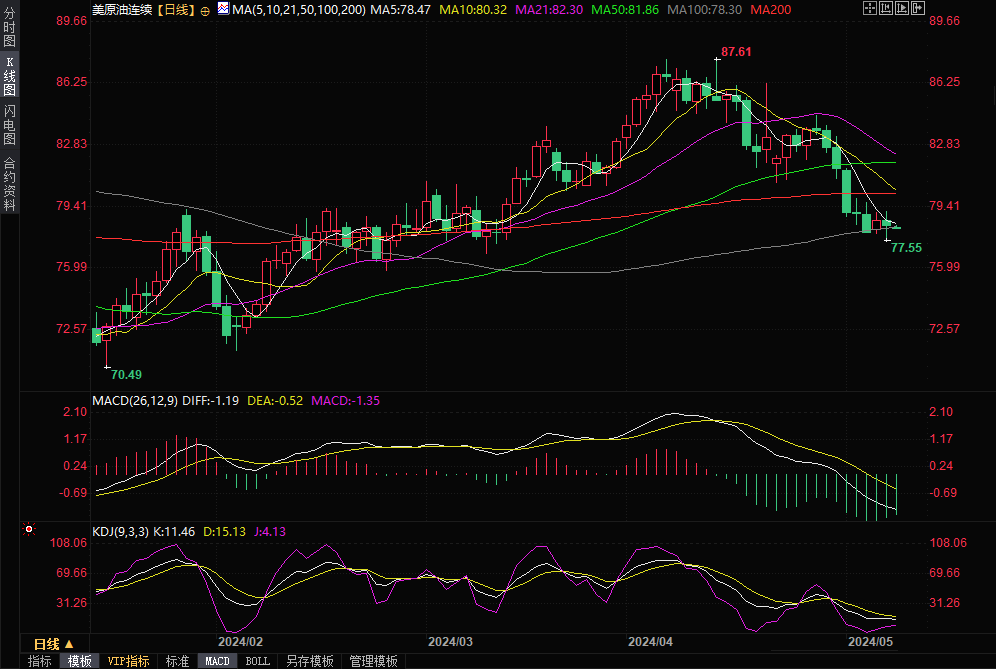Open 管理模板 to manage templates

point(372,661)
